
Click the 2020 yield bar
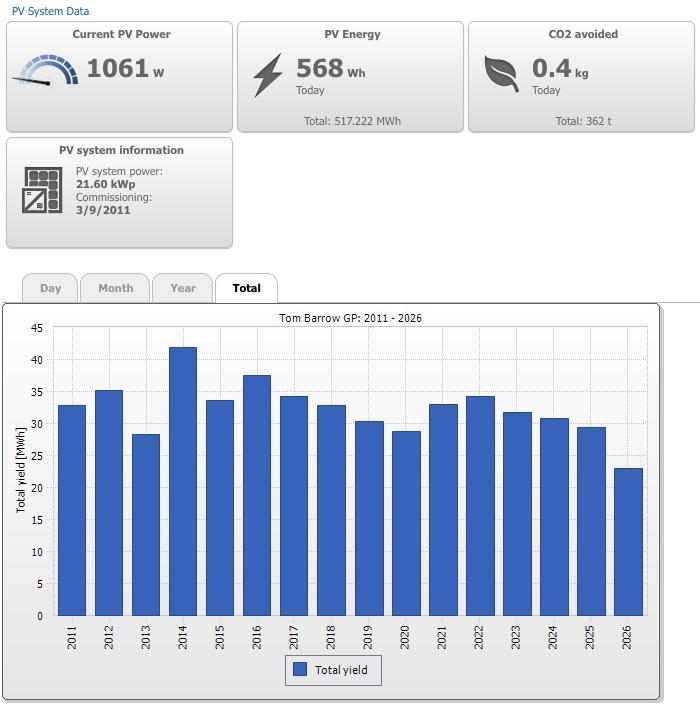(406, 523)
